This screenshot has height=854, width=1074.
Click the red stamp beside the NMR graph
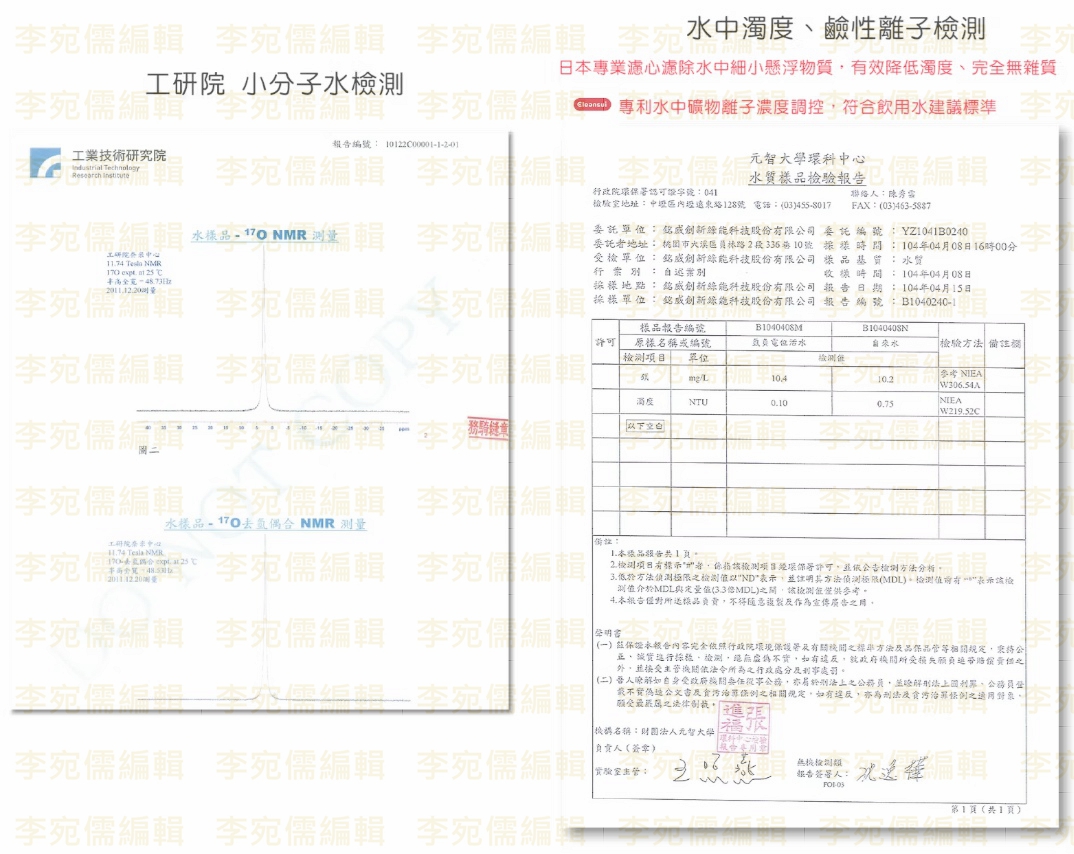[489, 430]
